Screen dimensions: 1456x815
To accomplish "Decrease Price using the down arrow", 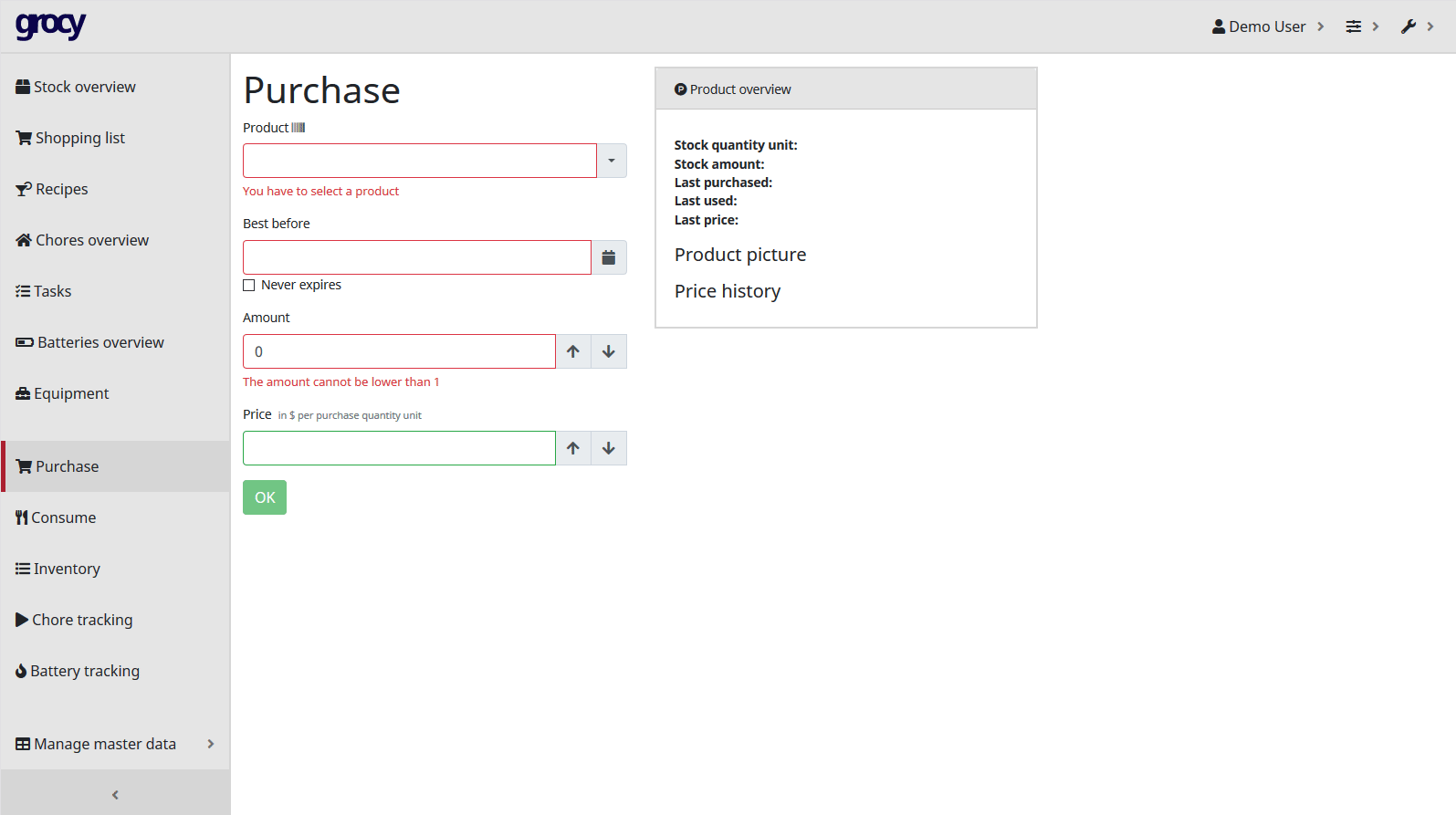I will point(609,448).
